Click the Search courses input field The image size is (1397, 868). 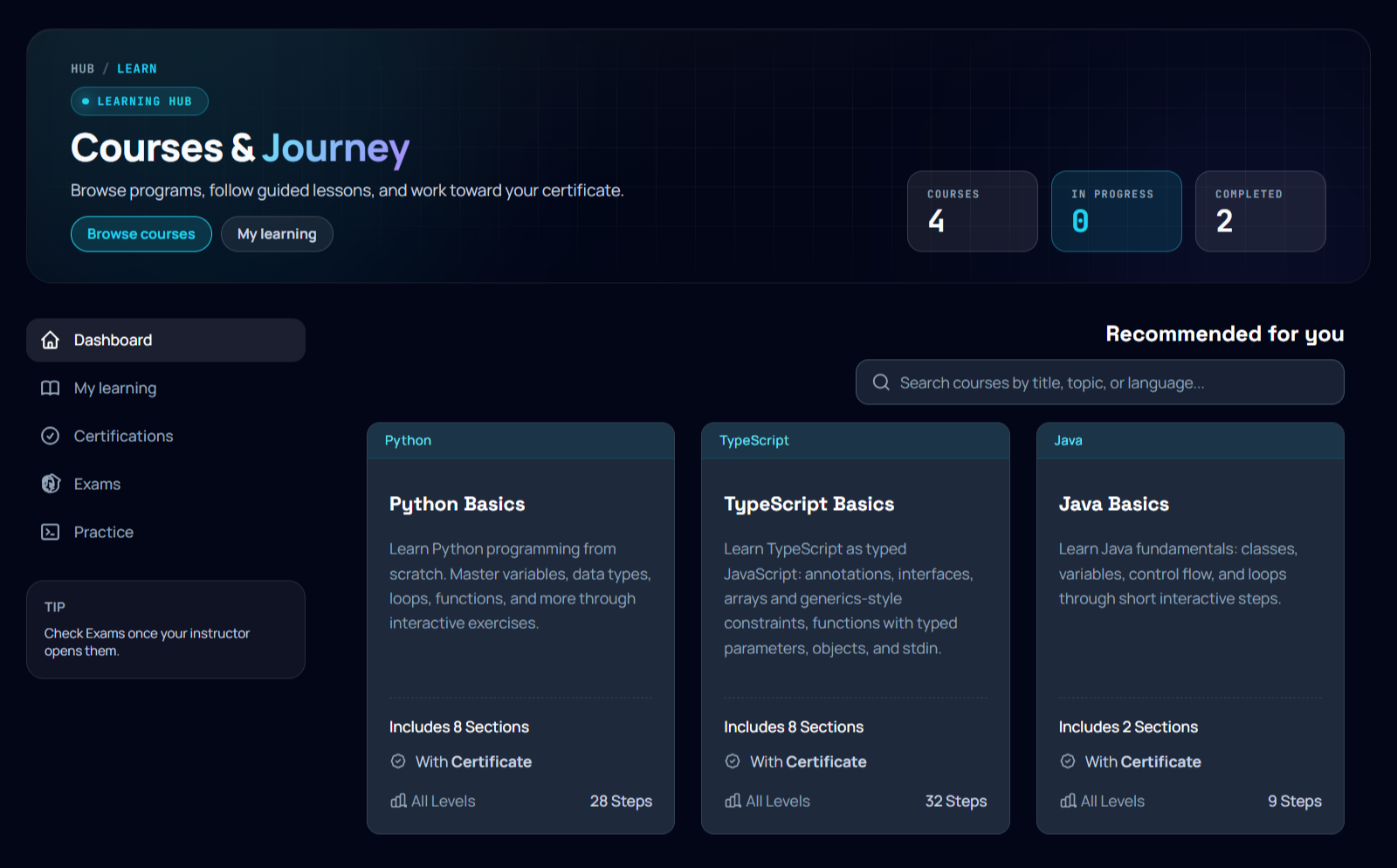(1100, 382)
